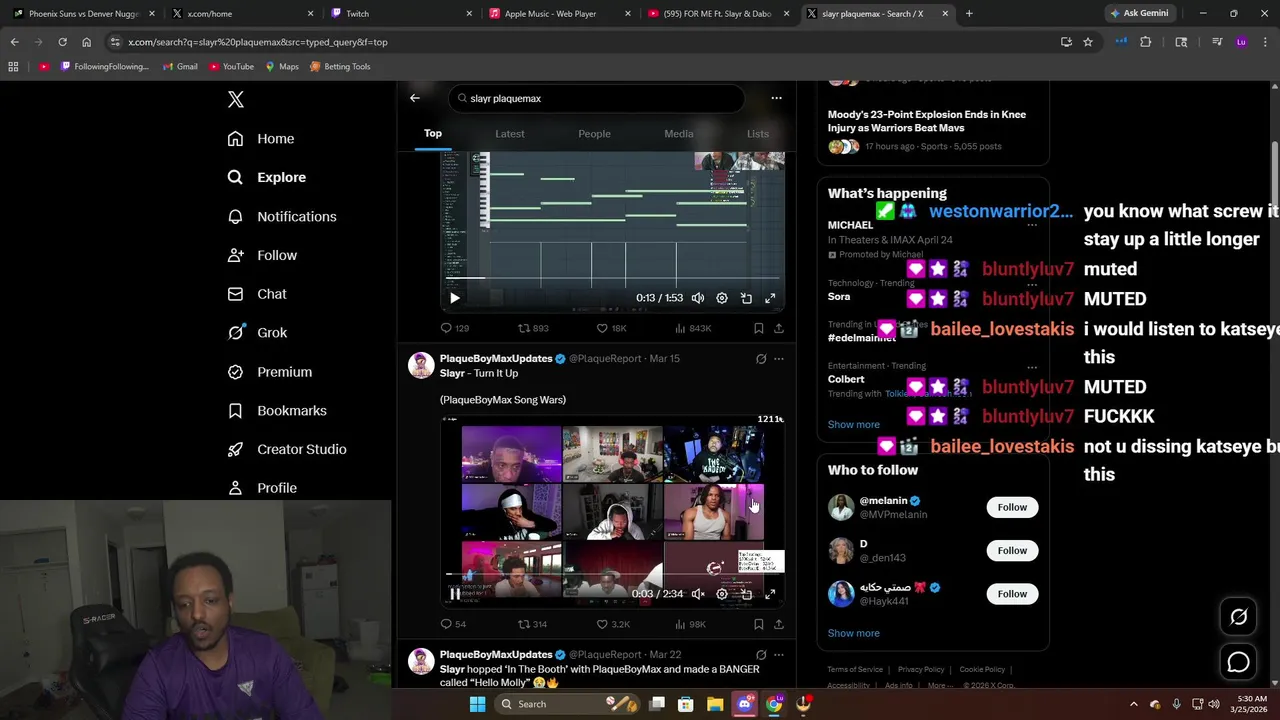The height and width of the screenshot is (720, 1280).
Task: Switch to the People search tab
Action: 594,134
